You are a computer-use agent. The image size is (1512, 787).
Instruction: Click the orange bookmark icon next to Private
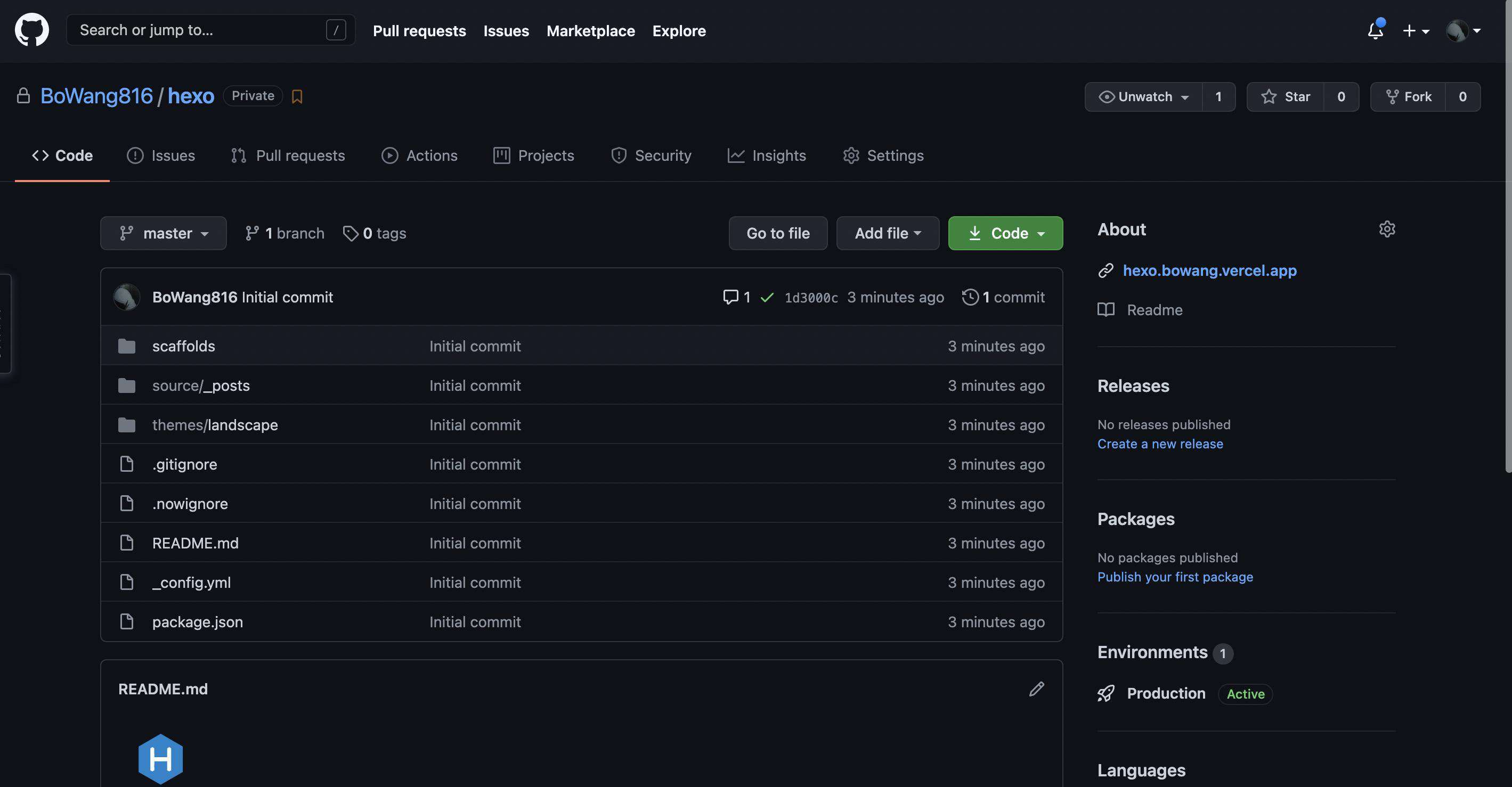(297, 96)
